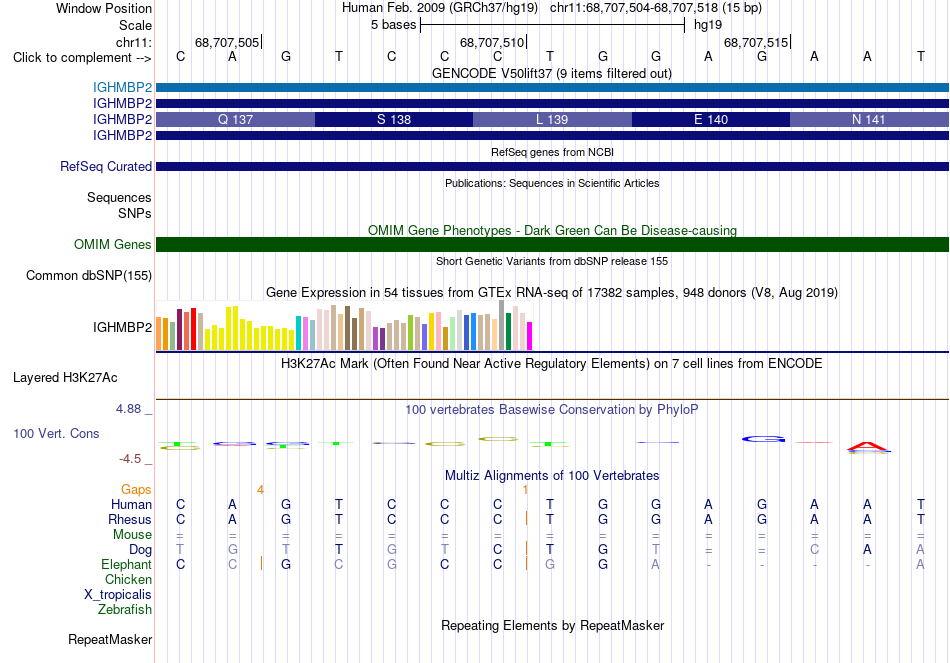The image size is (950, 663).
Task: Open 'Publications: Sequences in Scientific Articles' title
Action: tap(552, 183)
